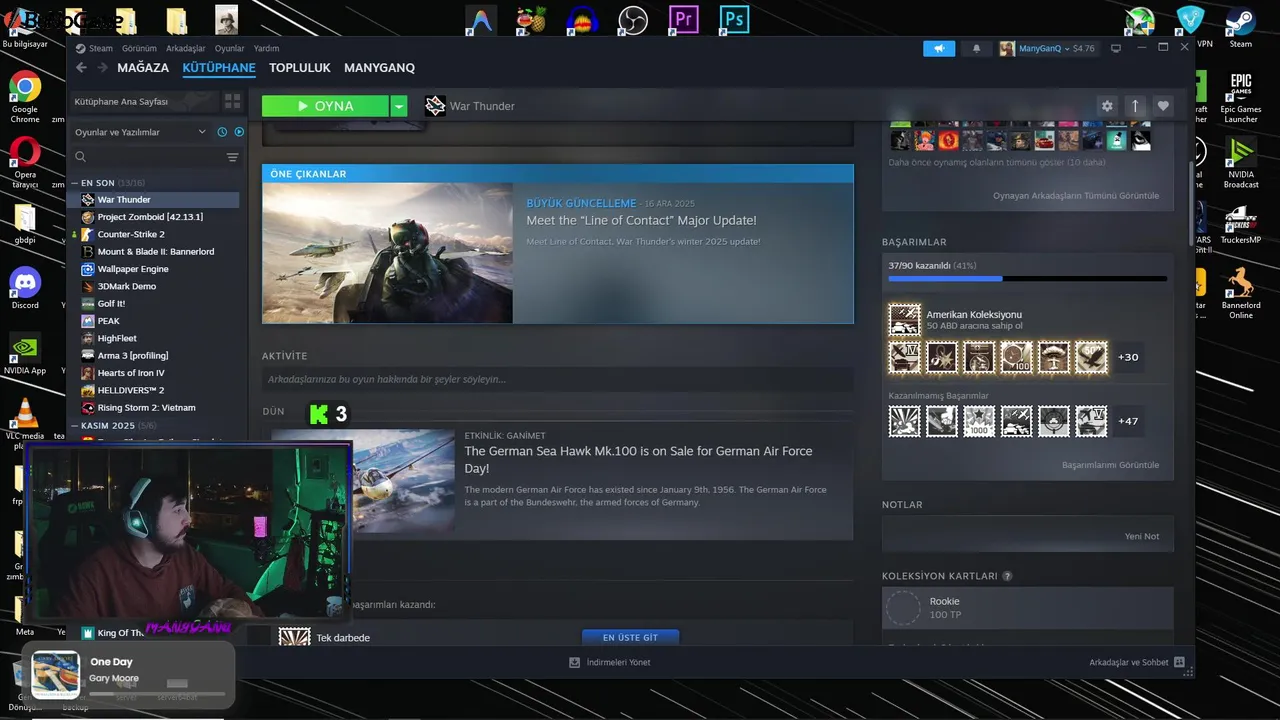The width and height of the screenshot is (1280, 720).
Task: Open the Line of Contact update thumbnail
Action: coord(388,253)
